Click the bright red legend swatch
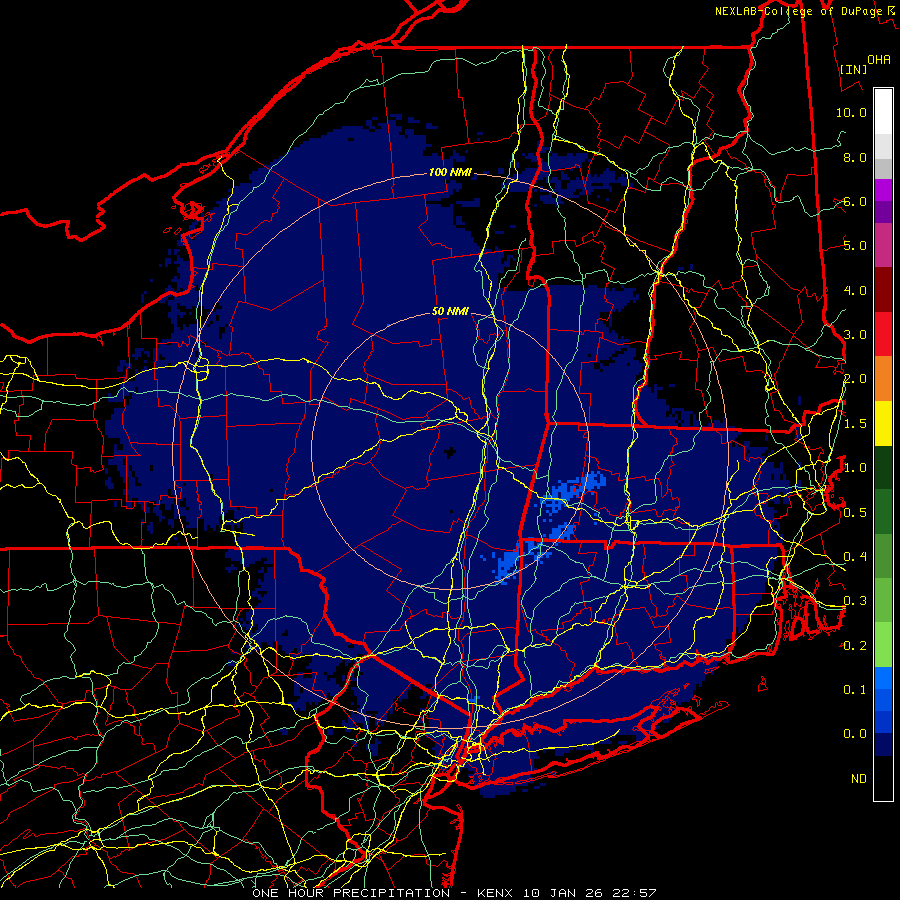This screenshot has height=900, width=900. pyautogui.click(x=883, y=334)
